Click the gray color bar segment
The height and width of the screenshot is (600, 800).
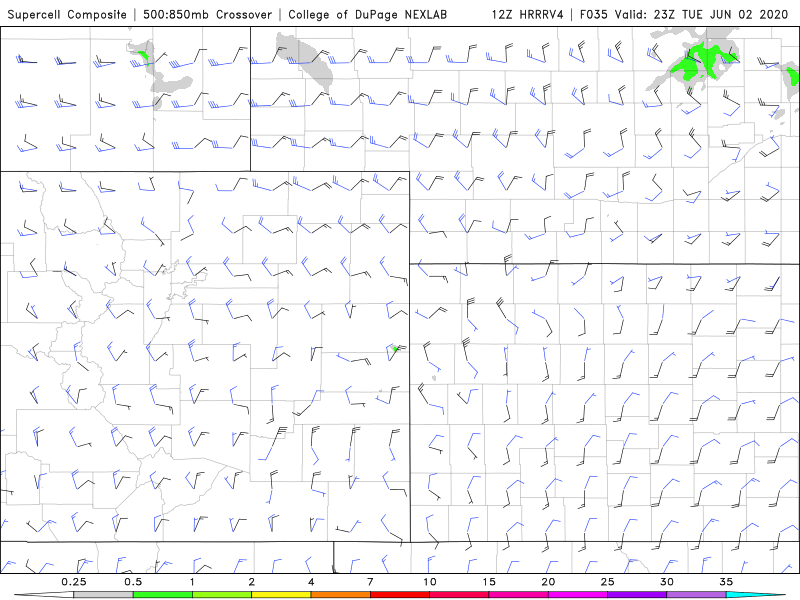(x=103, y=595)
